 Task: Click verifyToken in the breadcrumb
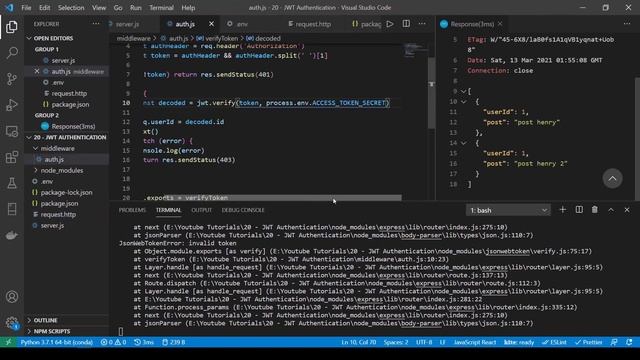click(x=222, y=38)
